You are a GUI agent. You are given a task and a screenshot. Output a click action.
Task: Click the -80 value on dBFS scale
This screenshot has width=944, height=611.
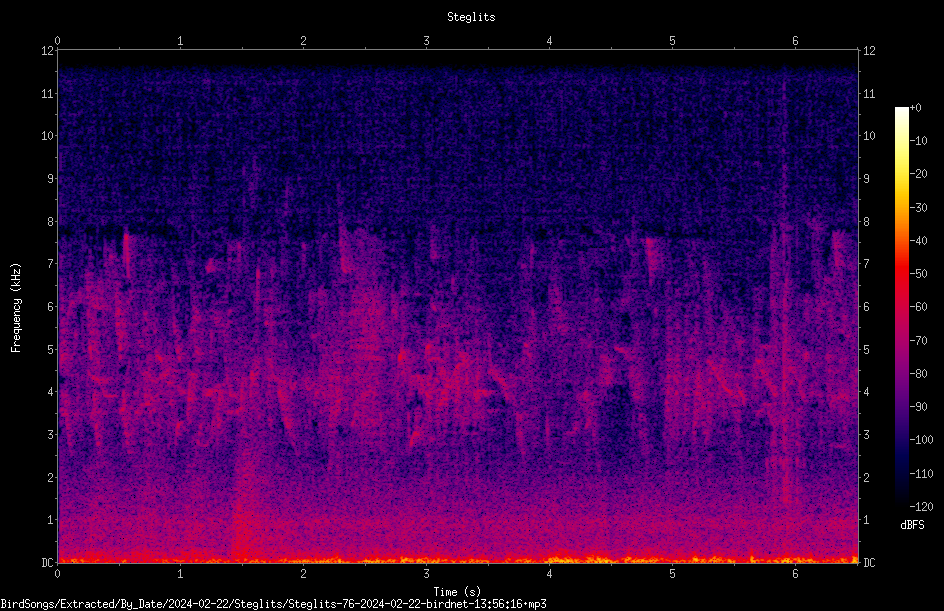point(918,374)
